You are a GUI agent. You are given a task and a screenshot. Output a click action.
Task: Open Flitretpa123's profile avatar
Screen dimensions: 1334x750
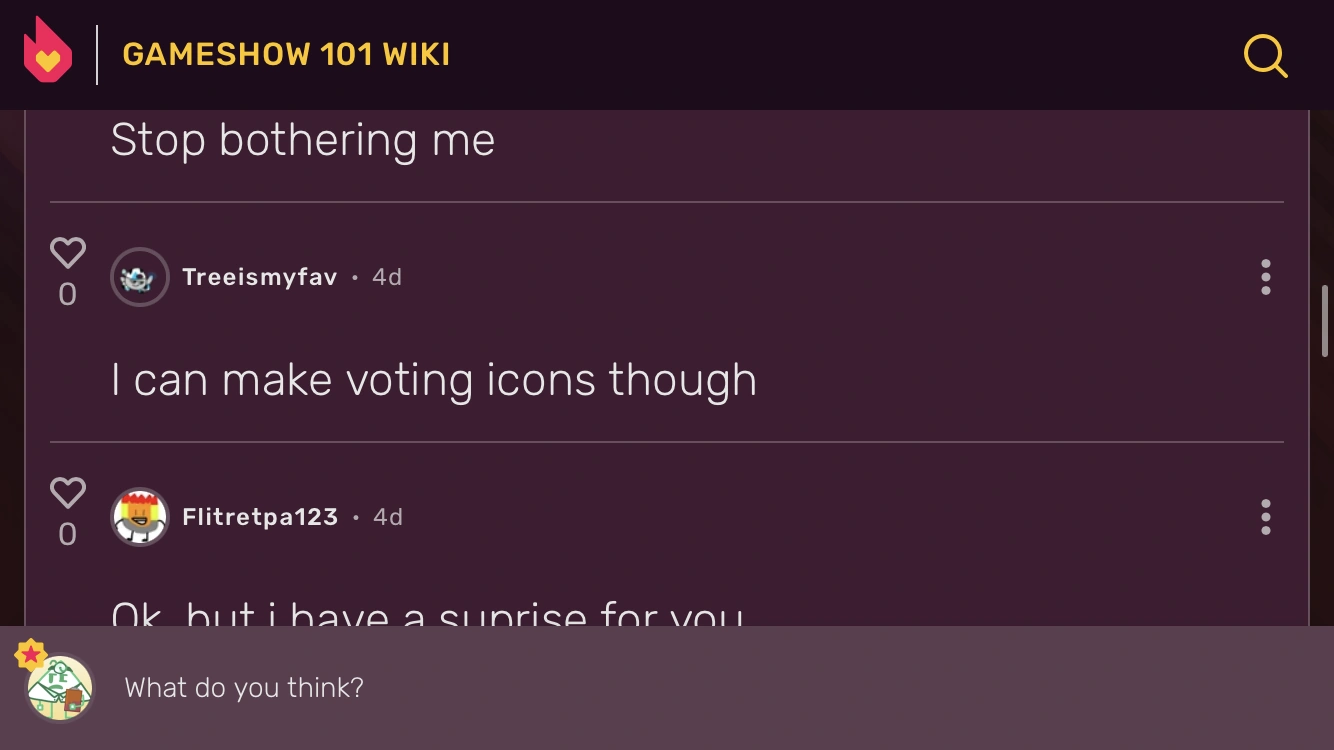point(140,517)
